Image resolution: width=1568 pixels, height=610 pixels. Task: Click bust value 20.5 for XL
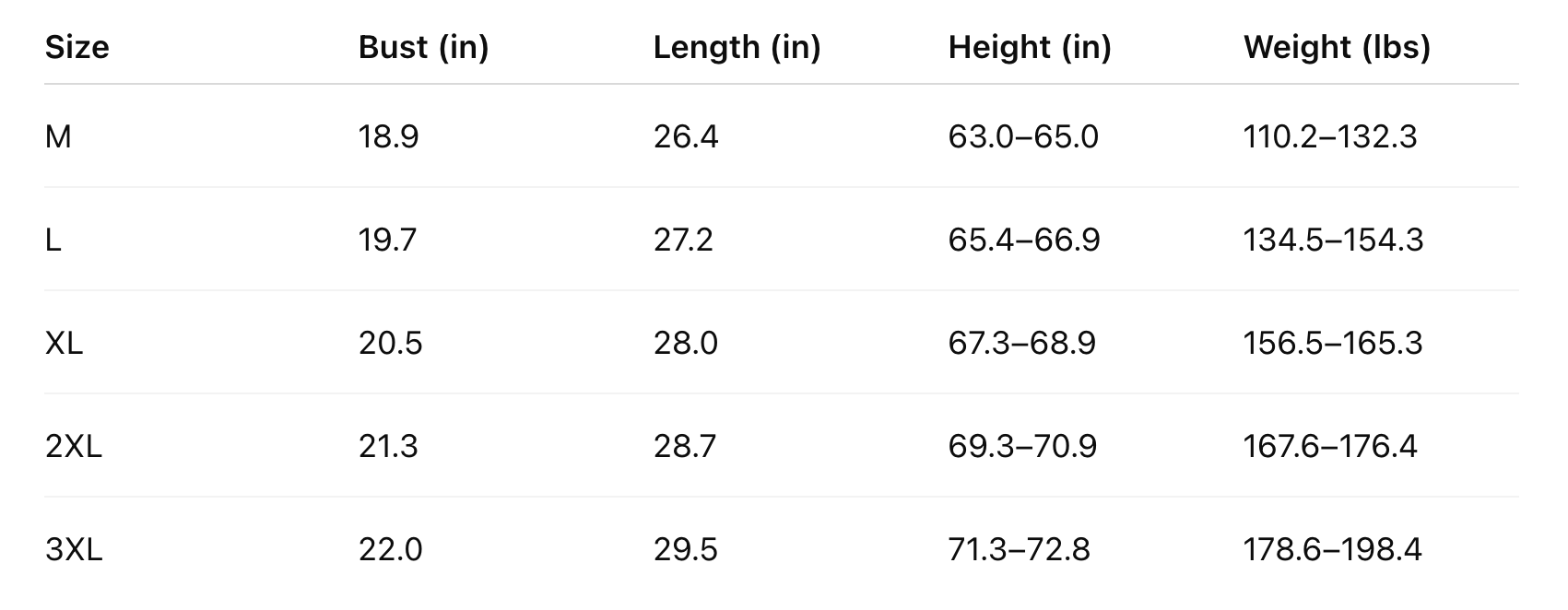[390, 344]
